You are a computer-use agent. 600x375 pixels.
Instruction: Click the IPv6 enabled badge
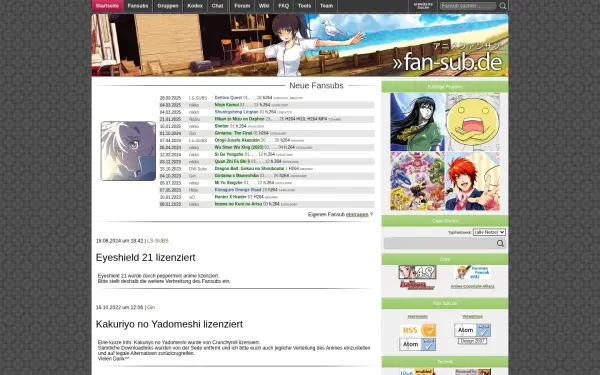tap(417, 372)
